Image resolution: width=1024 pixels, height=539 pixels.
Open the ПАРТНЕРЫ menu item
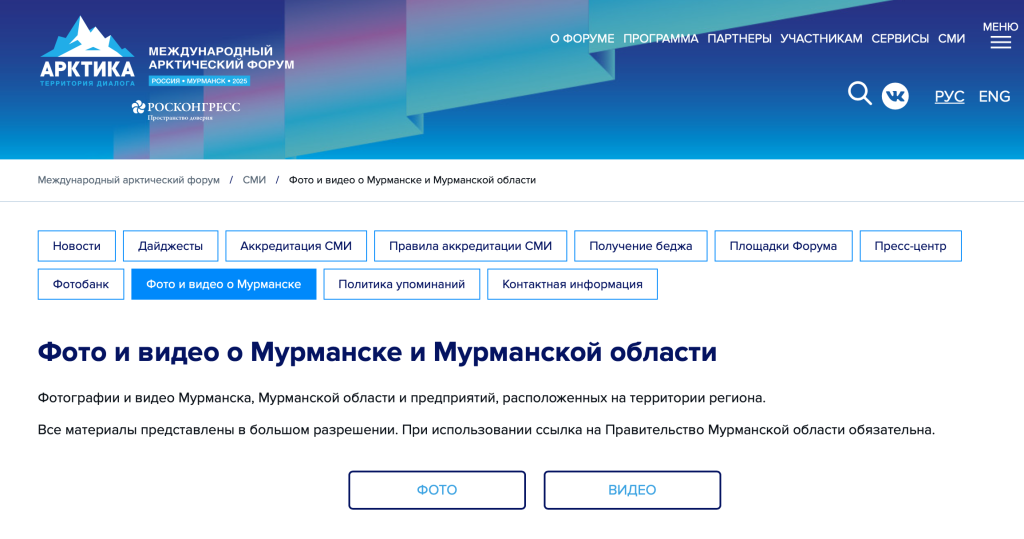click(x=739, y=39)
